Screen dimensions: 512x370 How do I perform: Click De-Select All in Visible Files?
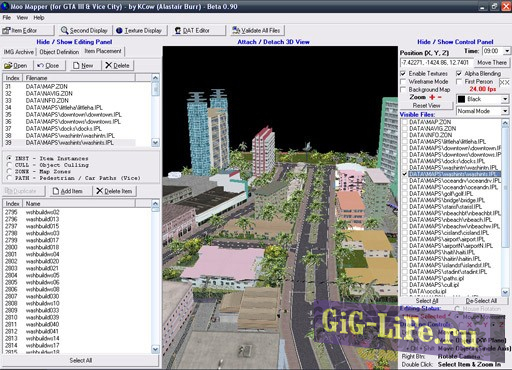point(481,301)
